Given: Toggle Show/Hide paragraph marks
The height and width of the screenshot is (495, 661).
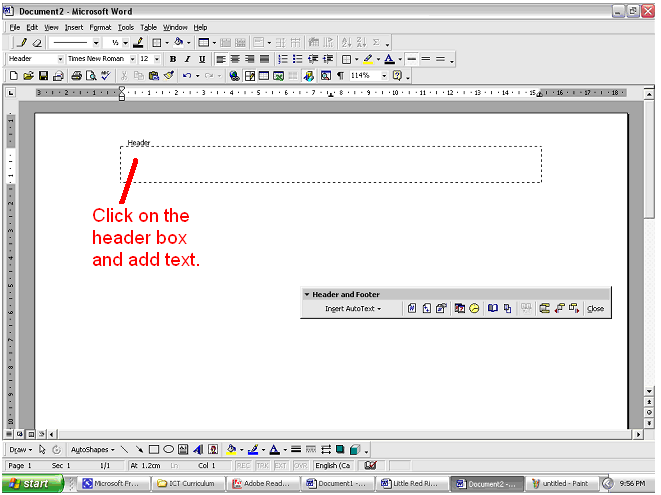Looking at the screenshot, I should pos(341,76).
